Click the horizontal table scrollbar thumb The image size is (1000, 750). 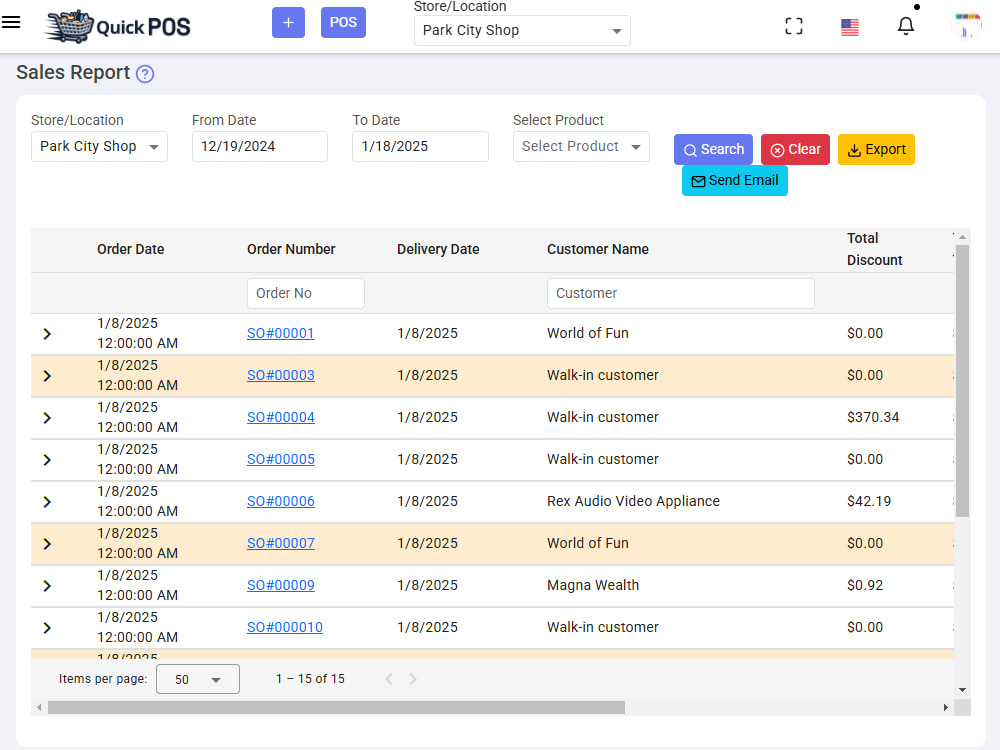click(x=336, y=708)
